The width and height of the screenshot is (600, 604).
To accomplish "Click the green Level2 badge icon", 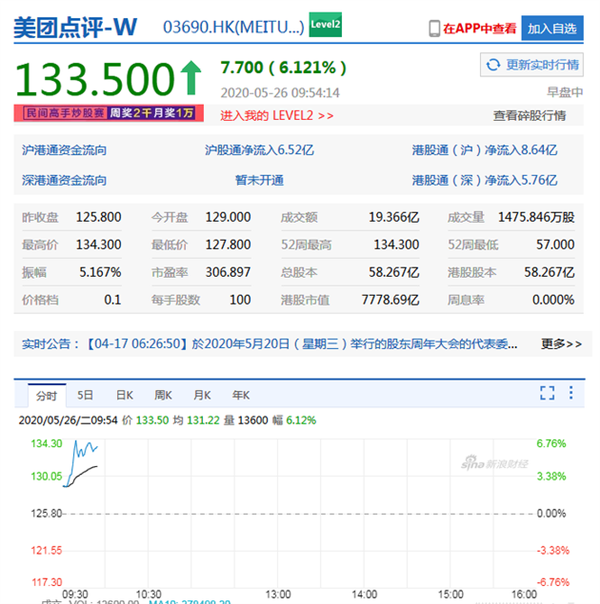I will (x=325, y=25).
